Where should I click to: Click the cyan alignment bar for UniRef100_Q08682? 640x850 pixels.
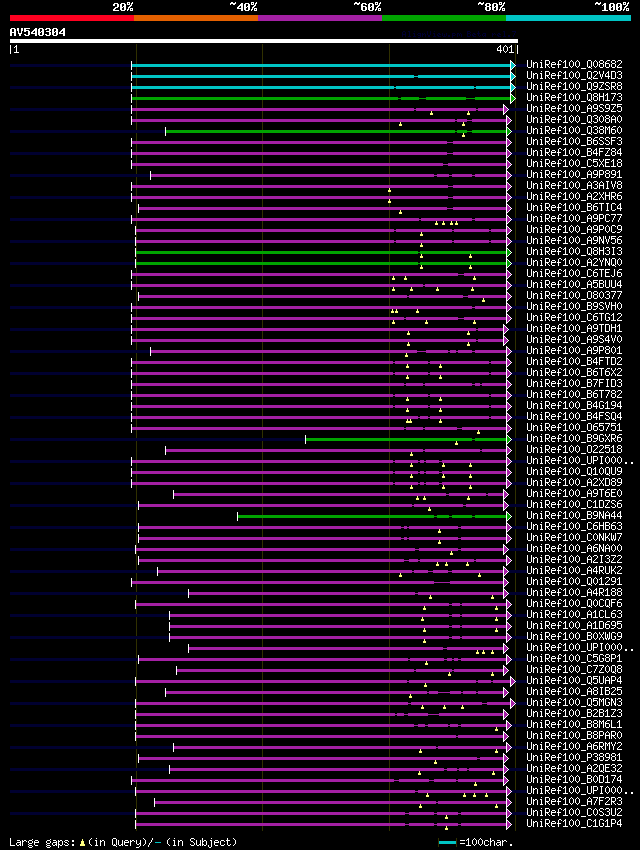(322, 66)
